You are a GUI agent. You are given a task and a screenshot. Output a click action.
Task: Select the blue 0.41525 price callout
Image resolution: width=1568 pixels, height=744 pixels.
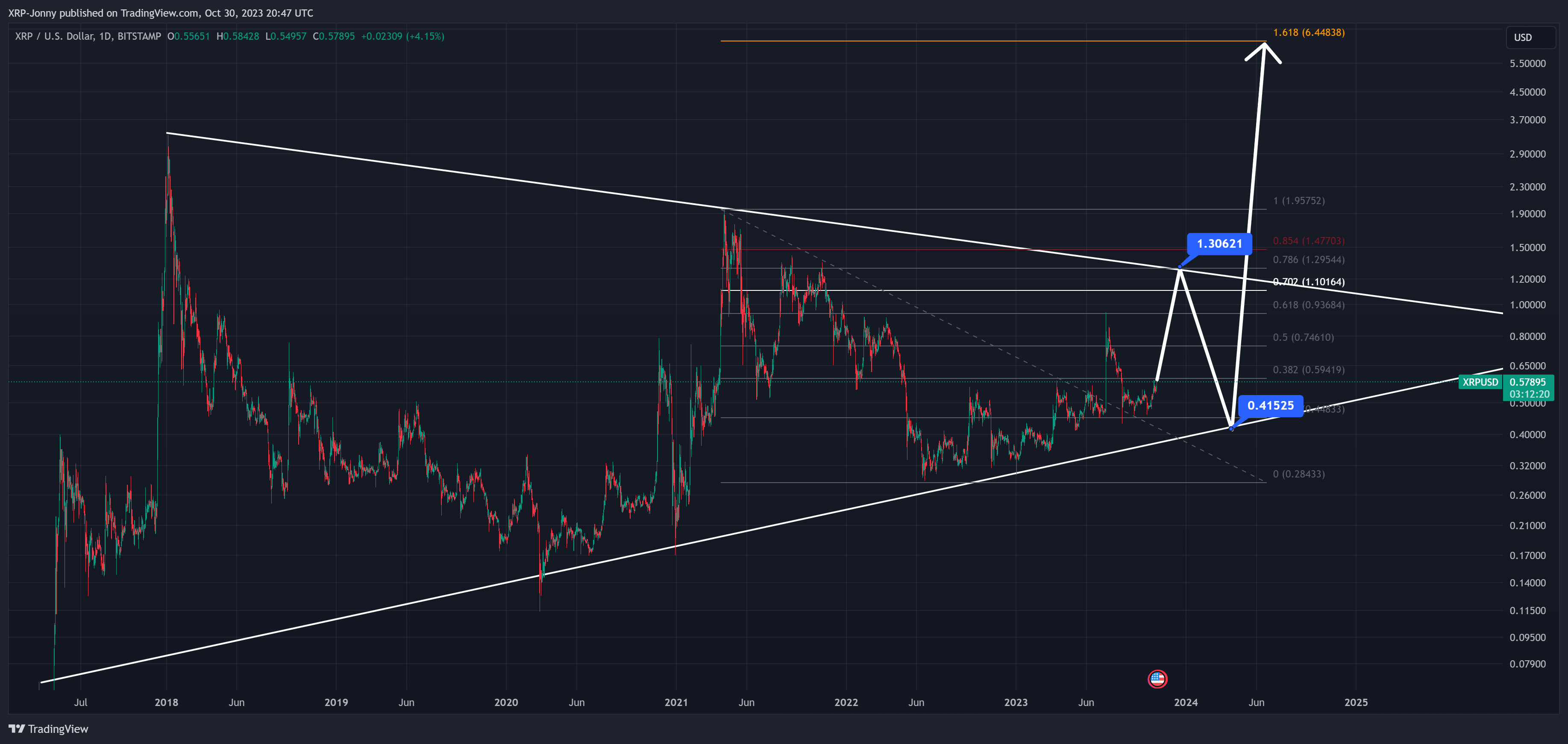1270,406
